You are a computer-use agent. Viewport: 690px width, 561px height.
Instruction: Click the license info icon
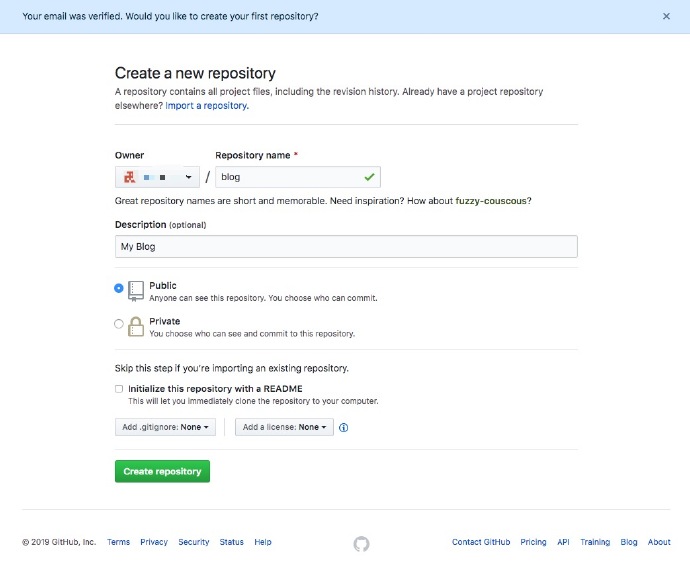click(343, 427)
